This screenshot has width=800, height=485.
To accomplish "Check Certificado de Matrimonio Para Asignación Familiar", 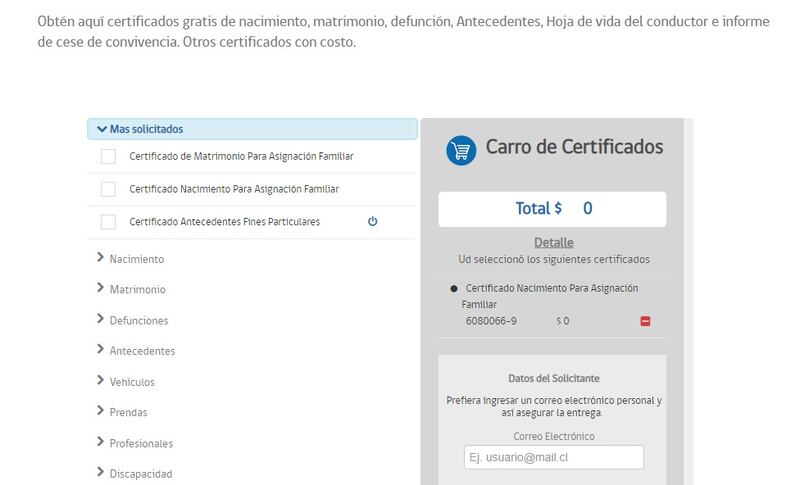I will (x=108, y=156).
